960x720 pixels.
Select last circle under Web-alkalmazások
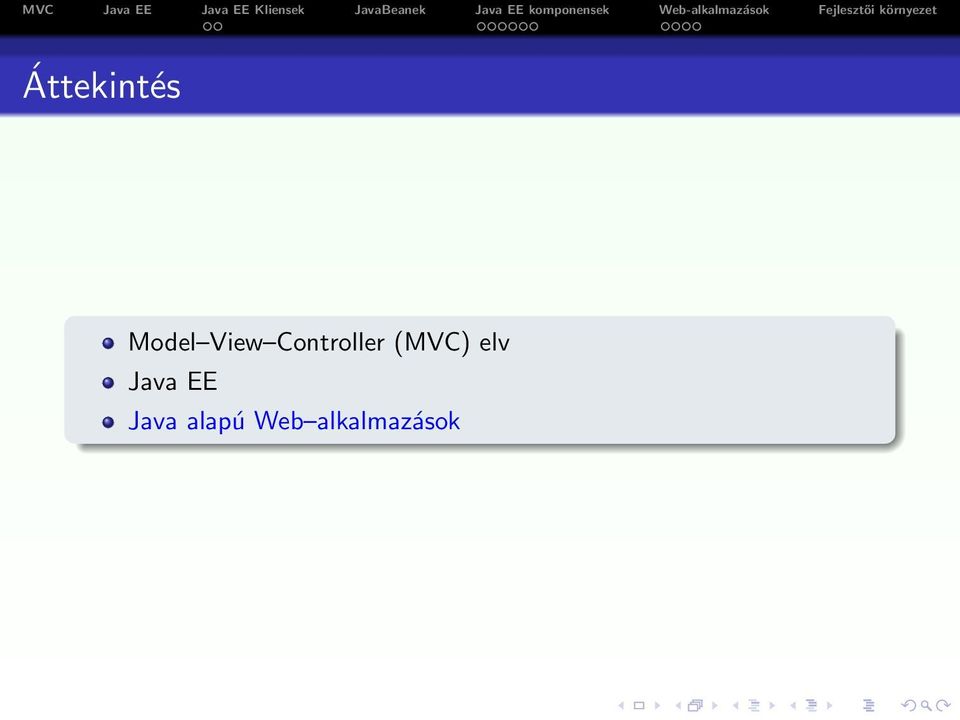(697, 26)
